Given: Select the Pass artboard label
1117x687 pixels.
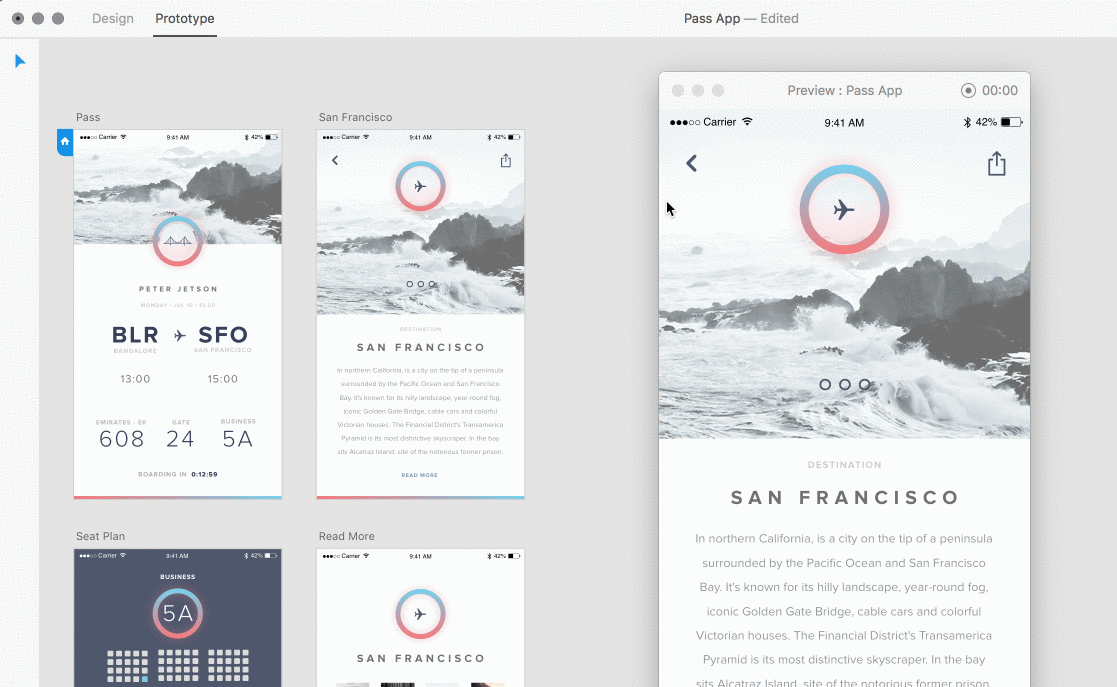Looking at the screenshot, I should [88, 117].
